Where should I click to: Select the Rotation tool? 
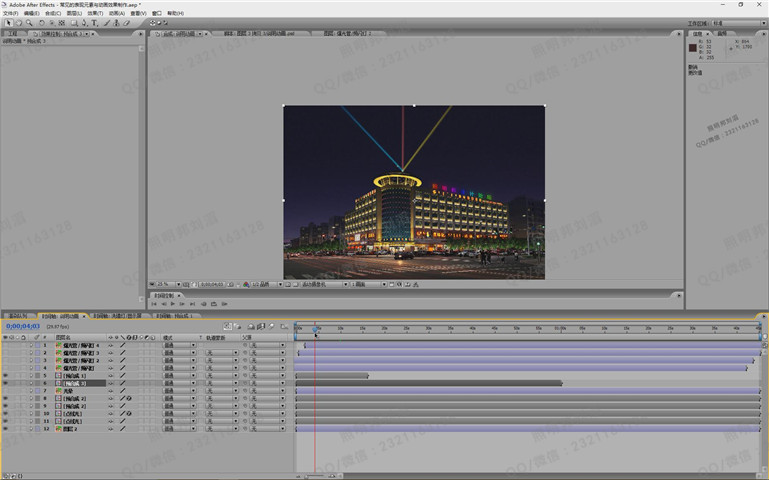pyautogui.click(x=42, y=23)
